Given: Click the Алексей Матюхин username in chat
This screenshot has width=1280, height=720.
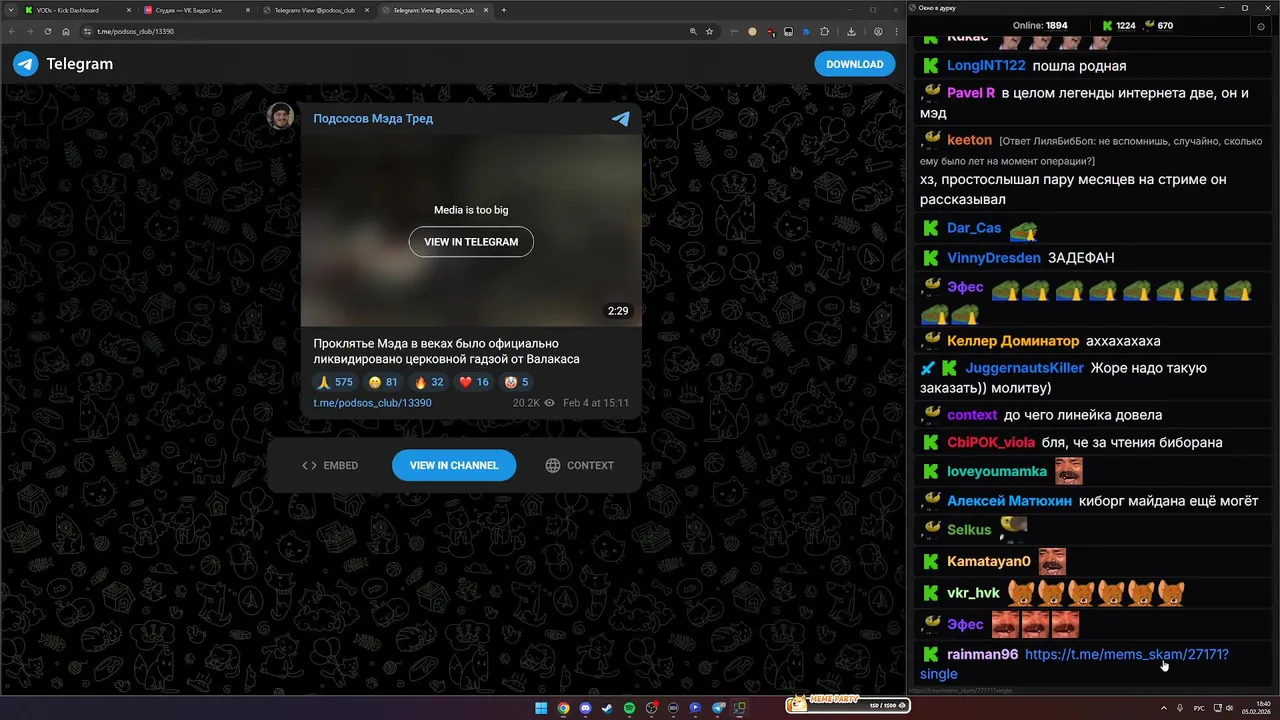Looking at the screenshot, I should click(x=1009, y=501).
